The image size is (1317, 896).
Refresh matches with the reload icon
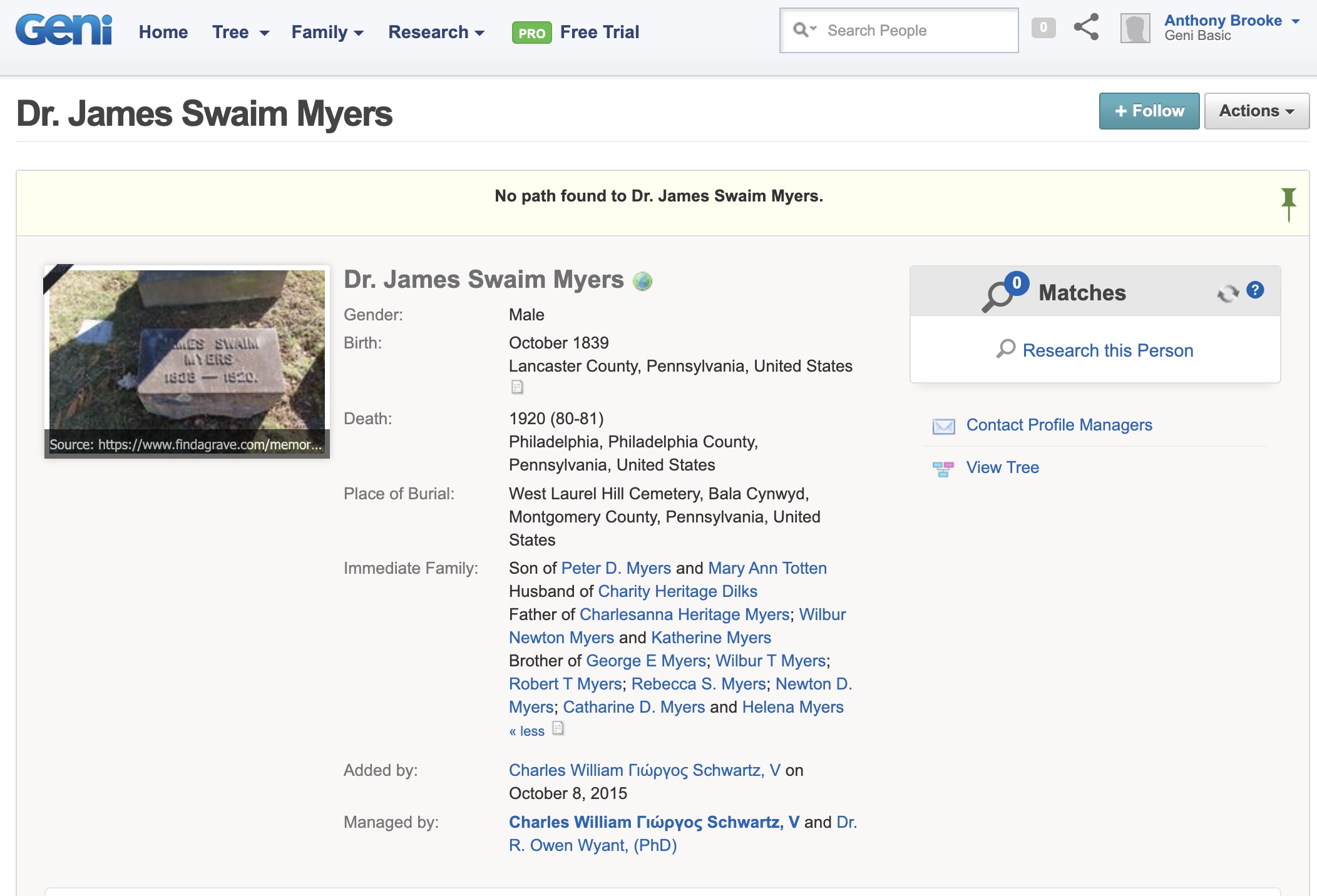coord(1227,293)
